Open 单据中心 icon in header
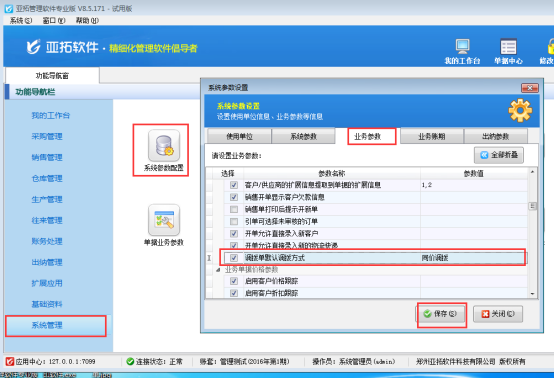This screenshot has width=554, height=379. tap(508, 46)
